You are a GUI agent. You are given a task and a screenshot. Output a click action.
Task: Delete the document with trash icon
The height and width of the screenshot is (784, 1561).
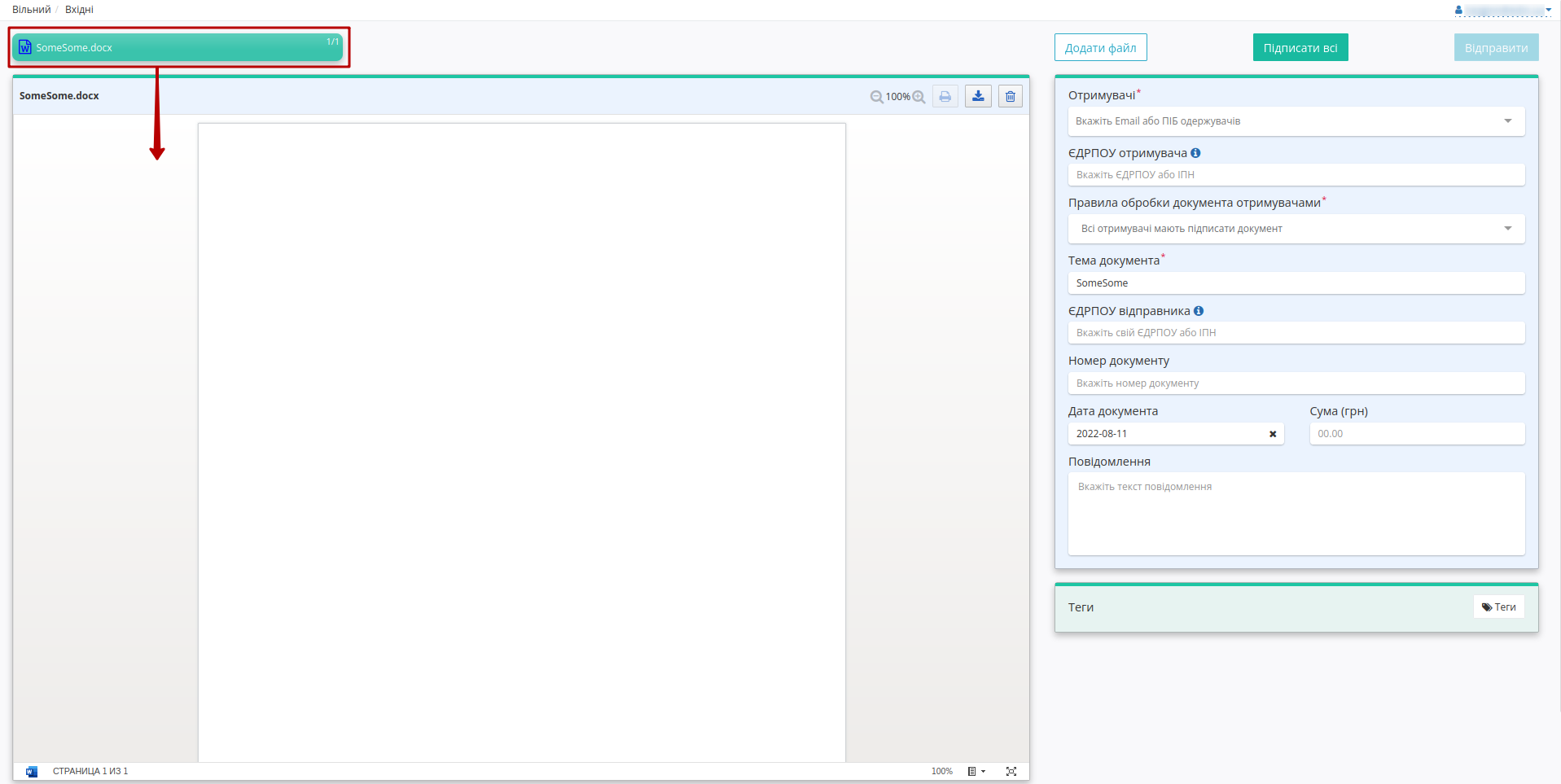pyautogui.click(x=1011, y=96)
